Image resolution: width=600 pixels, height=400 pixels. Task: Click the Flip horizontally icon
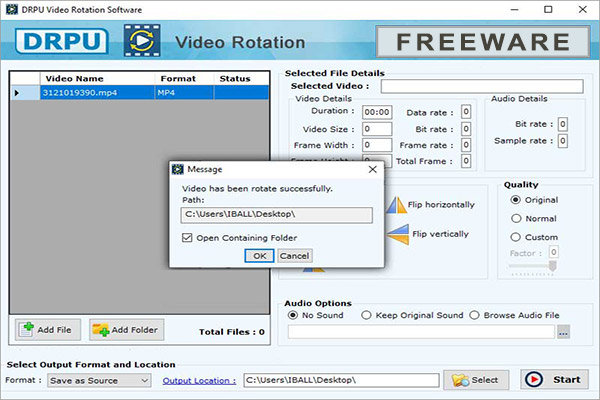[396, 205]
